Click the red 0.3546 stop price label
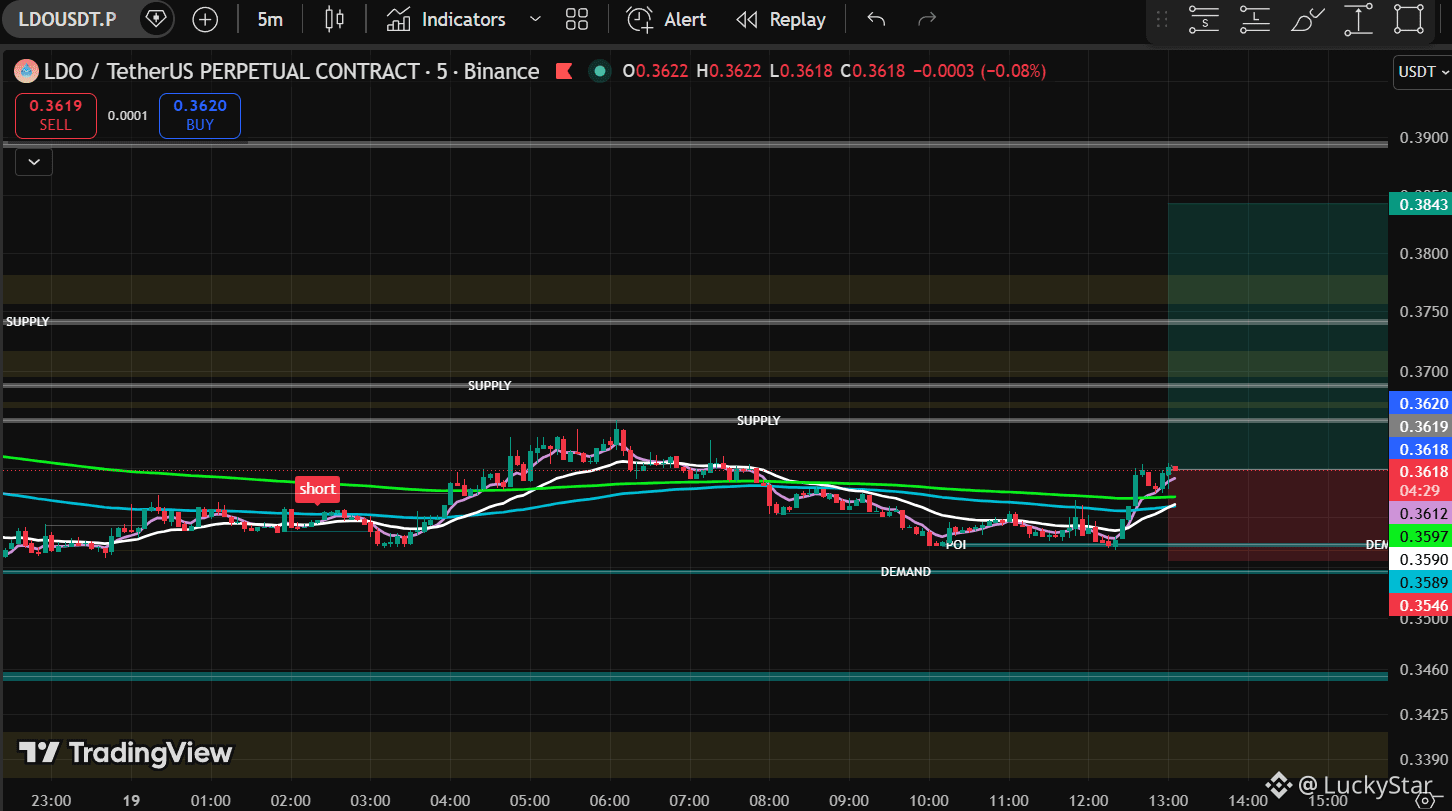 coord(1420,605)
